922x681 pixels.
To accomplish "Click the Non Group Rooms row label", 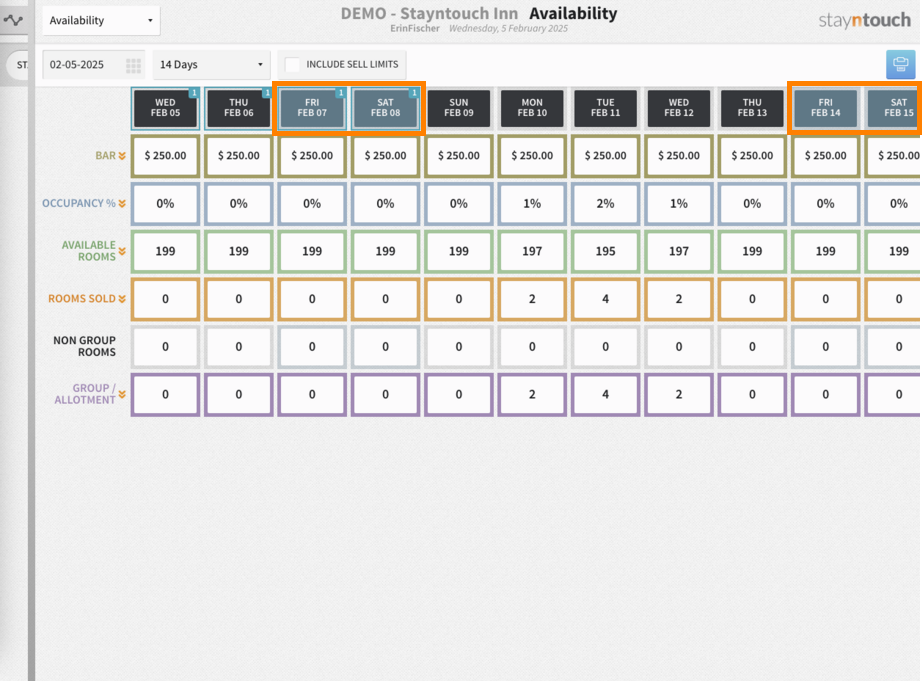I will [x=85, y=346].
